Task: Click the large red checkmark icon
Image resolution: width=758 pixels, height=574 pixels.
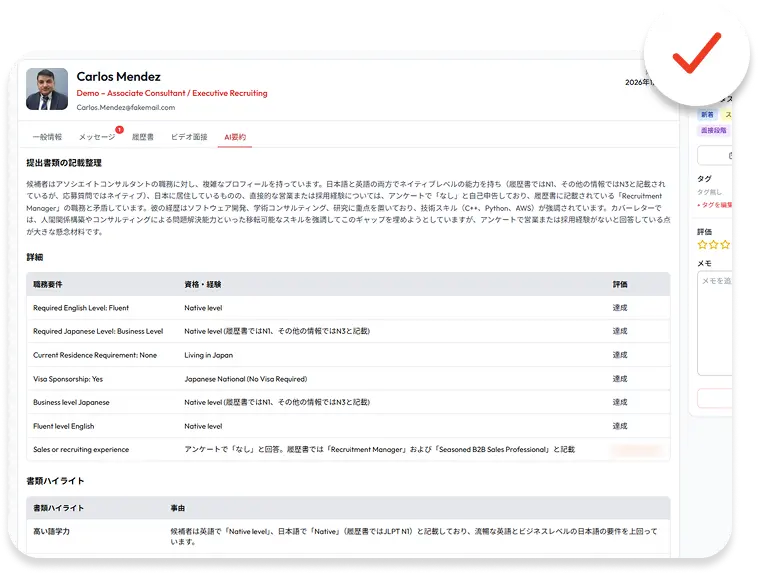Action: 697,53
